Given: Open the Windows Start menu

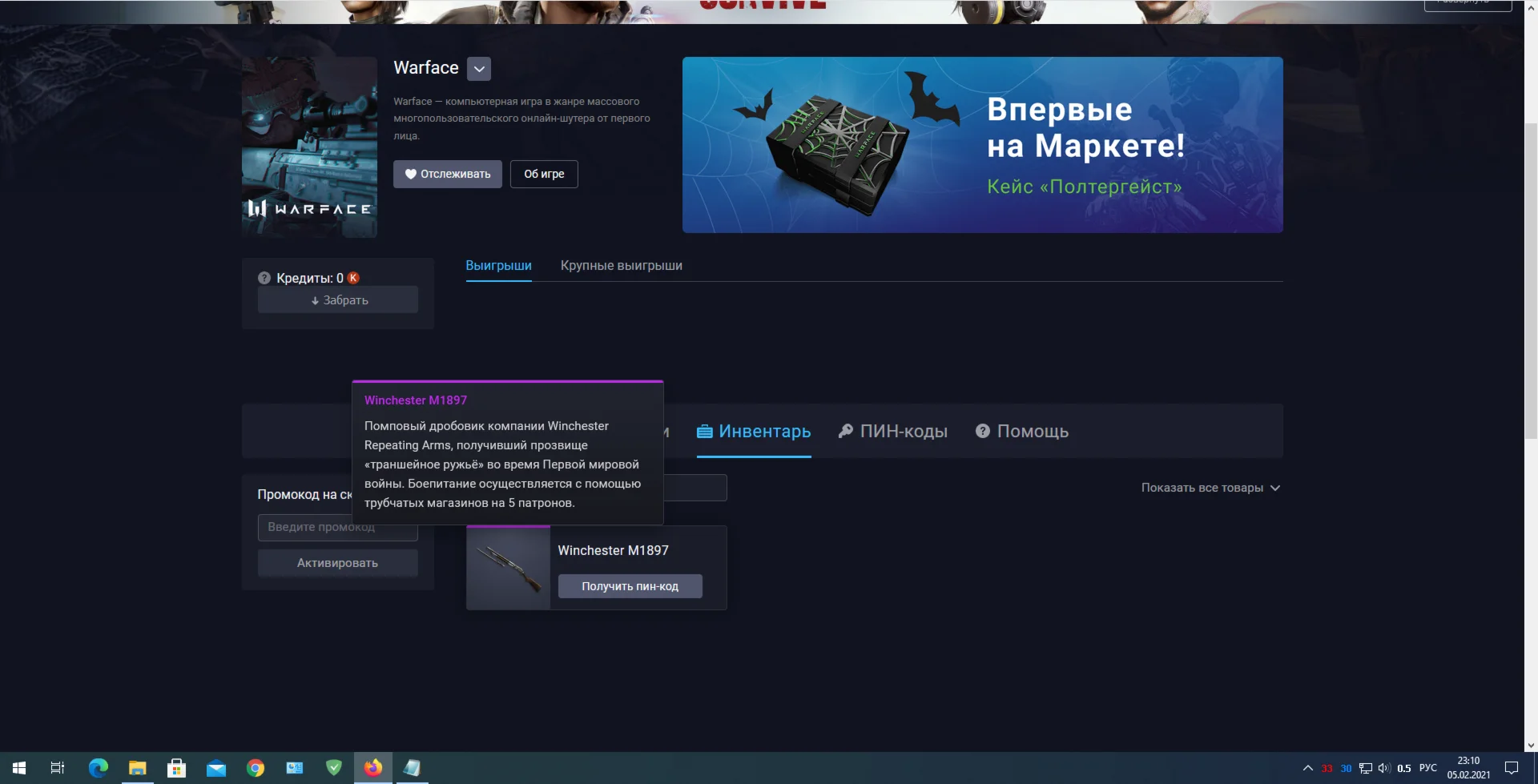Looking at the screenshot, I should pyautogui.click(x=19, y=768).
